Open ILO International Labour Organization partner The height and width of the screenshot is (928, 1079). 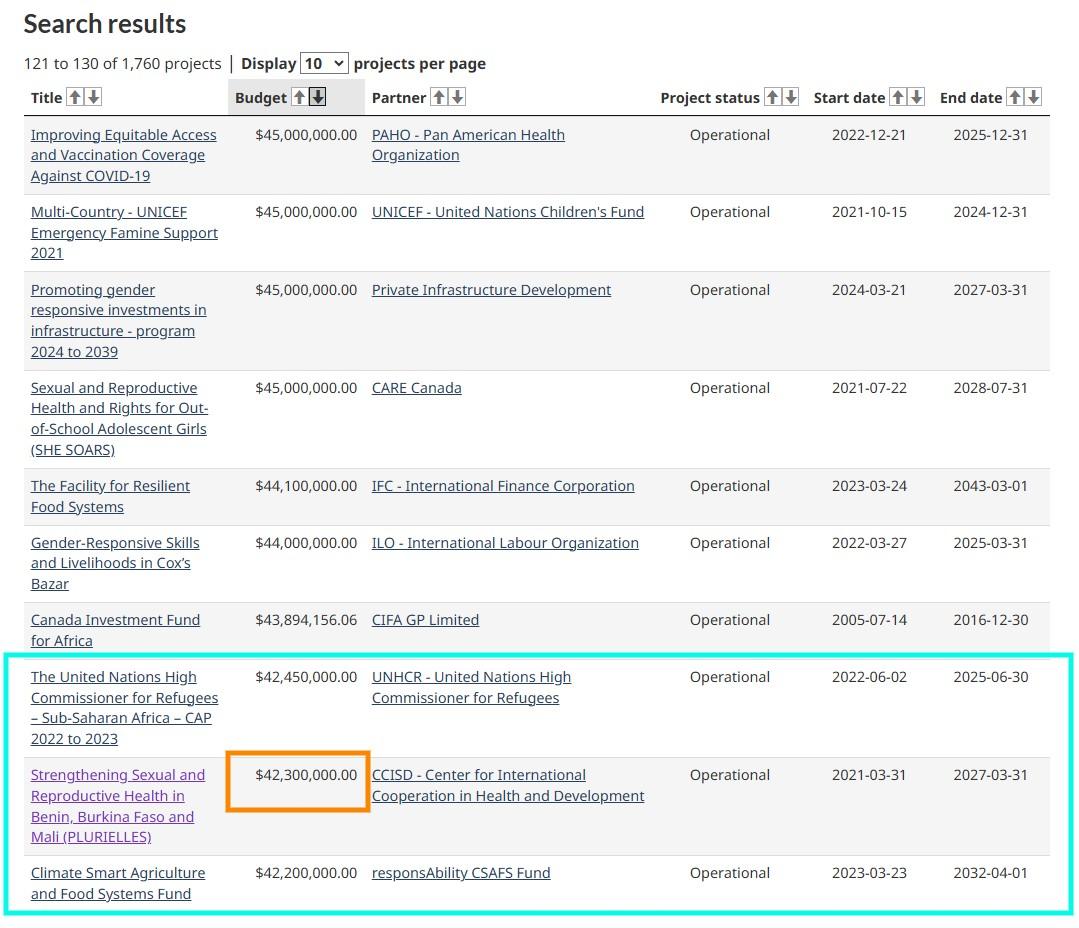point(505,543)
